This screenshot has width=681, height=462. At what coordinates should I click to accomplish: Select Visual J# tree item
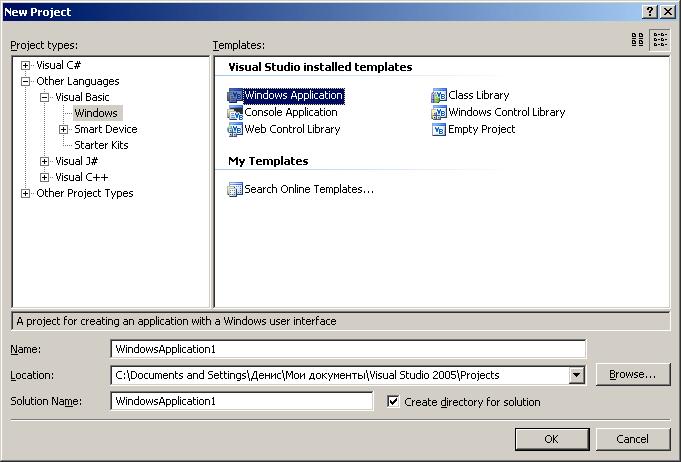click(x=76, y=161)
